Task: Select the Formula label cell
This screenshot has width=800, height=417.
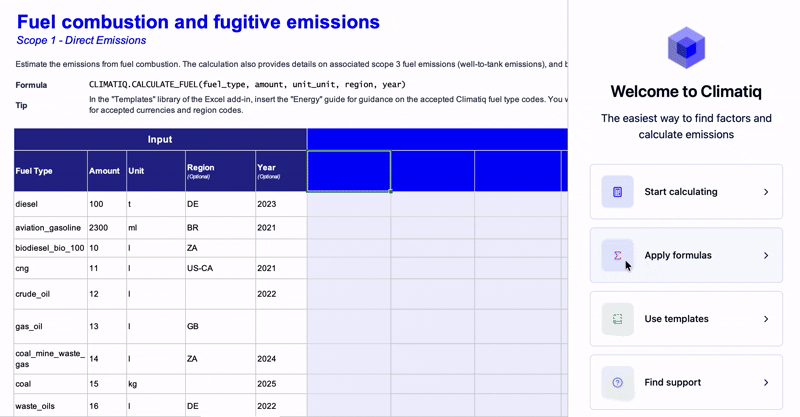Action: click(31, 85)
